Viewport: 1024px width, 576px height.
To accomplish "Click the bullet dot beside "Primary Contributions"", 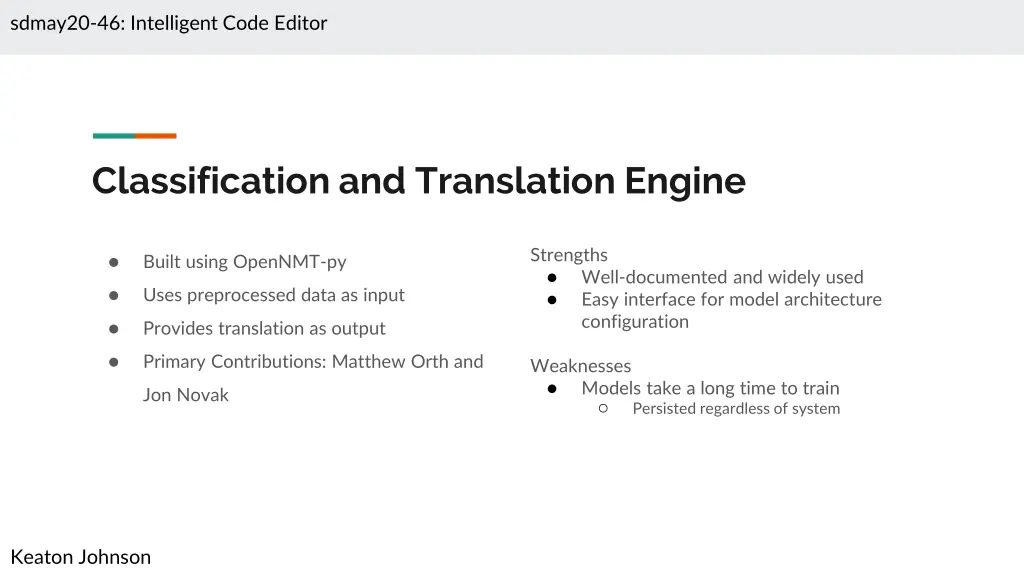I will pos(114,362).
